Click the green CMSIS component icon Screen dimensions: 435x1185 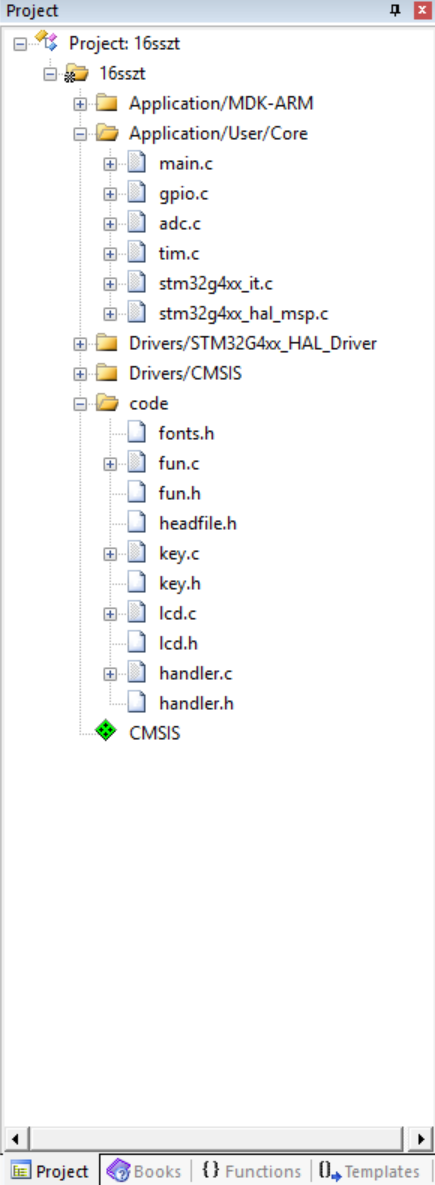pyautogui.click(x=106, y=732)
